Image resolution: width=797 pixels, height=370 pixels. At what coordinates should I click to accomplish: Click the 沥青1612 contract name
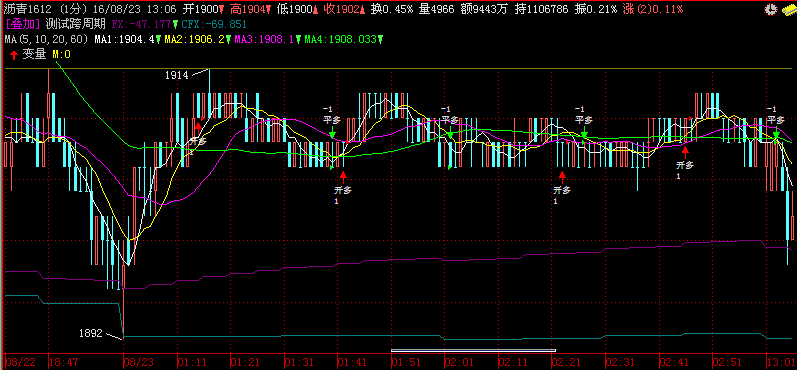coord(27,9)
